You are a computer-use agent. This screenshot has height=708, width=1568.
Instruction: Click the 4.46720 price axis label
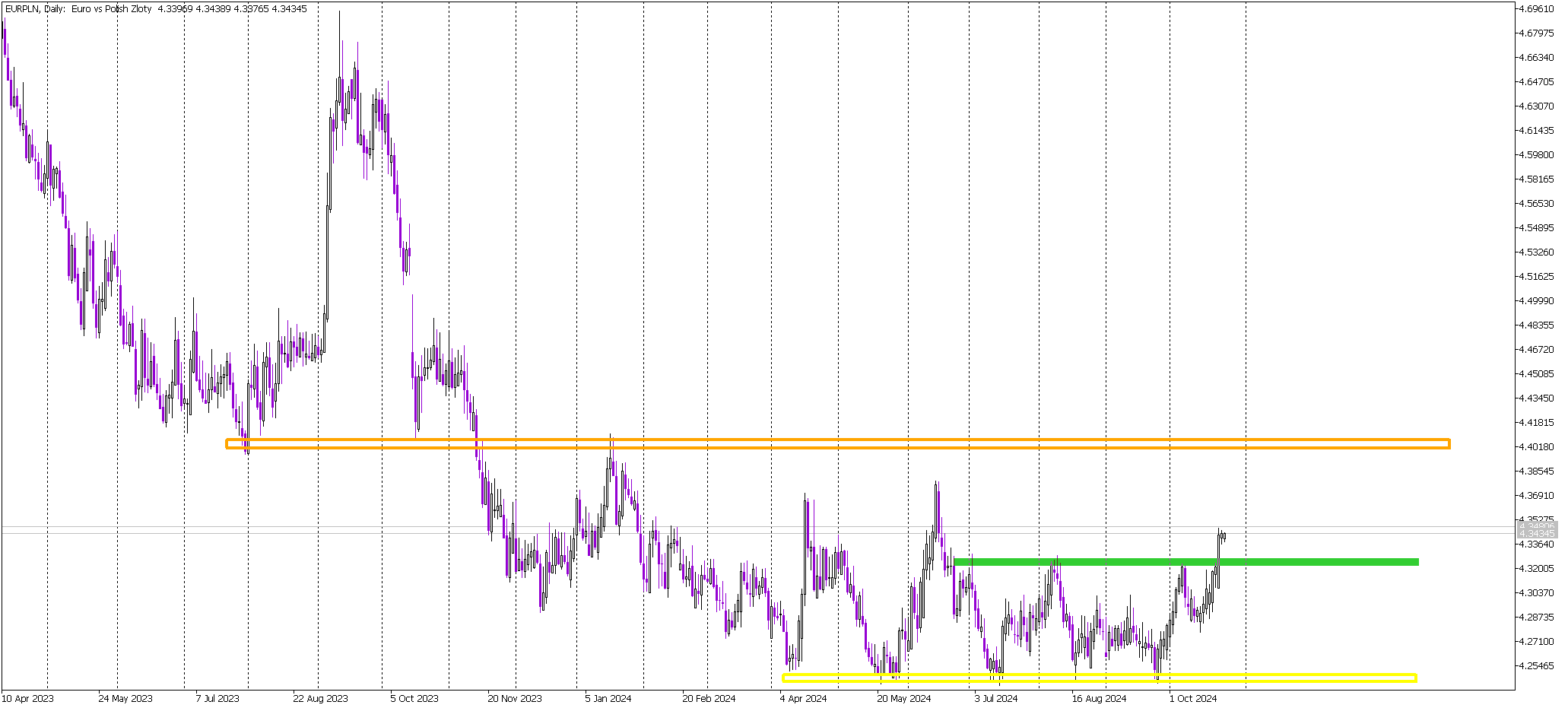1537,350
